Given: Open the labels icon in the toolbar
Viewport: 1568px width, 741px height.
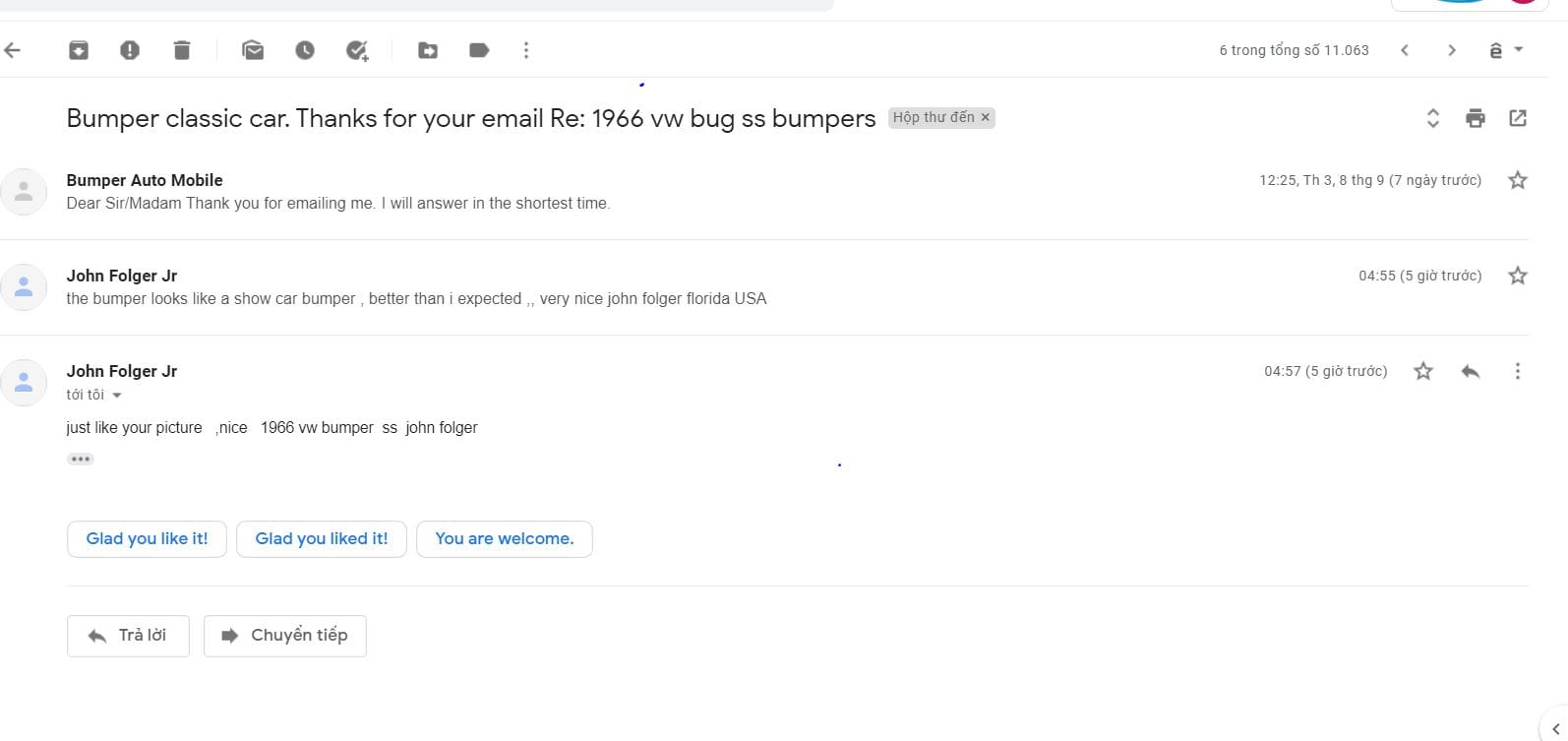Looking at the screenshot, I should [x=479, y=50].
